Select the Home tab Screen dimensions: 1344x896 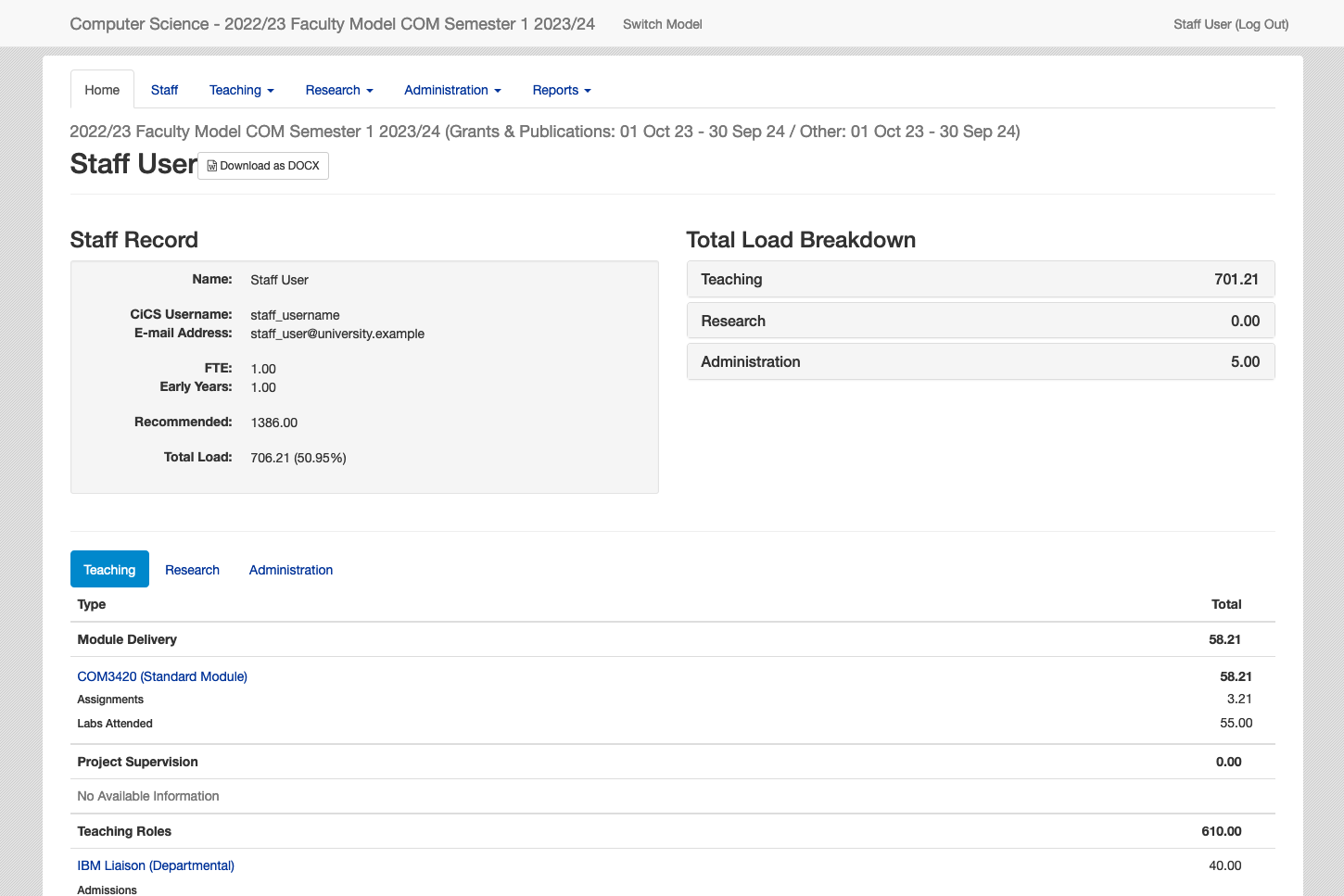click(102, 90)
